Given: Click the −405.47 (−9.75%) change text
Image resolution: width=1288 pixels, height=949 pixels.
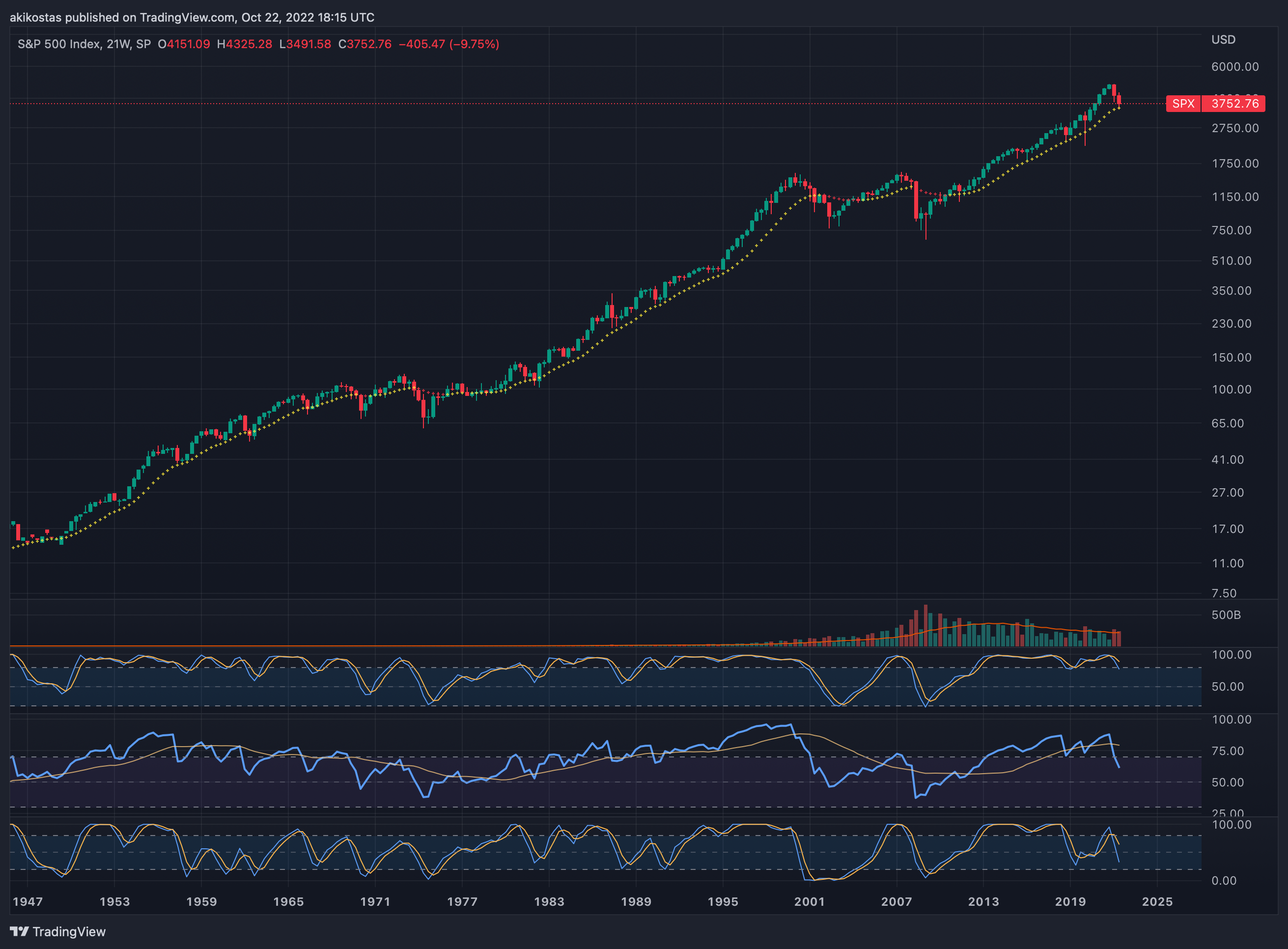Looking at the screenshot, I should (448, 44).
